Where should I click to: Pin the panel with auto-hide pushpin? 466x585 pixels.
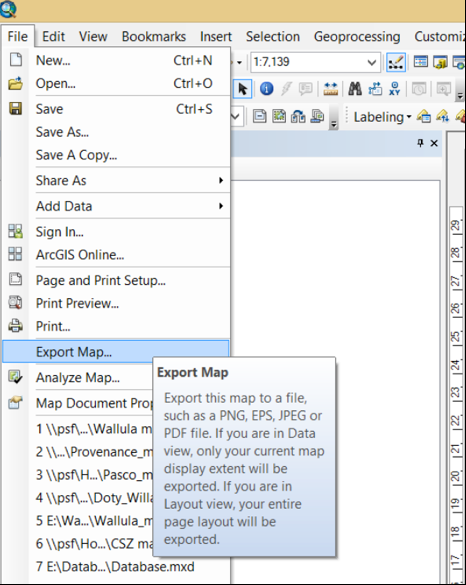pyautogui.click(x=420, y=143)
